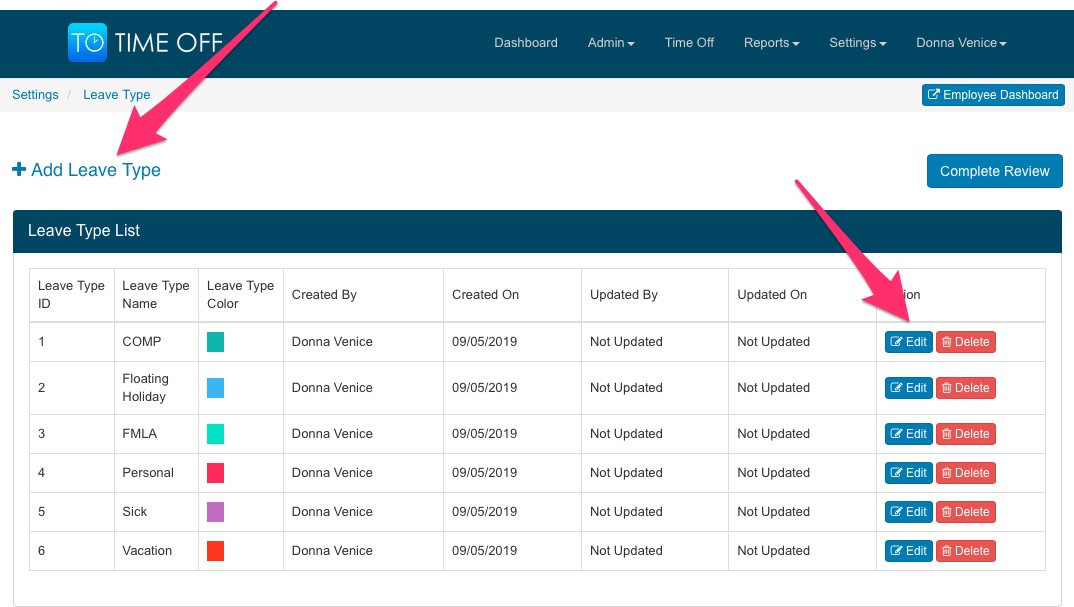Click the Sick purple color swatch
This screenshot has width=1074, height=607.
click(x=215, y=512)
